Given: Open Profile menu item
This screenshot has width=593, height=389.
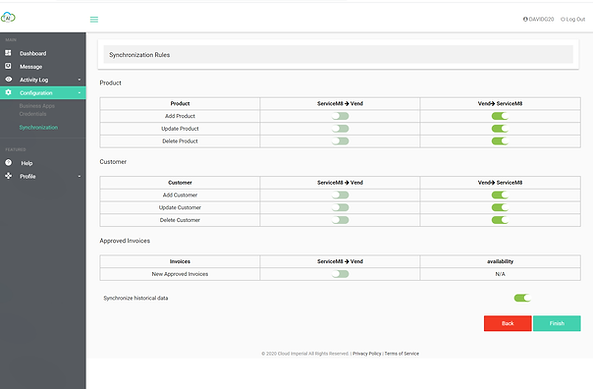Looking at the screenshot, I should (28, 176).
